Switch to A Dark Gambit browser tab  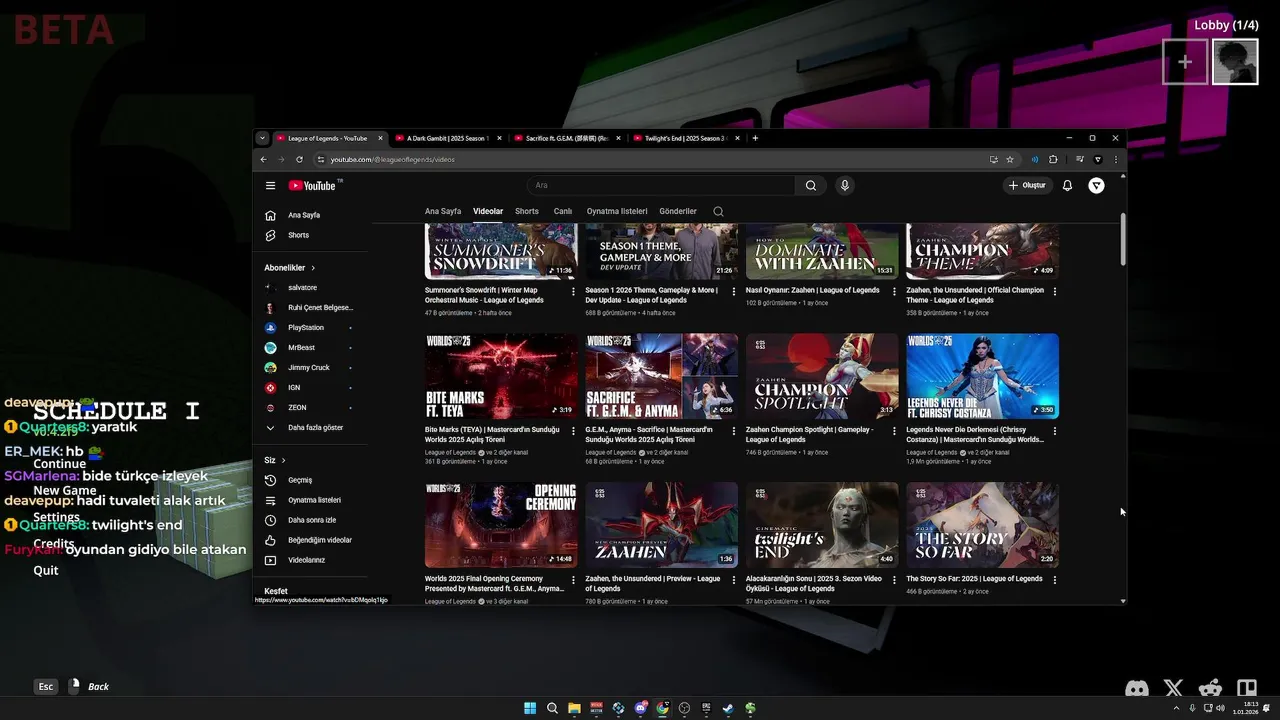coord(448,138)
